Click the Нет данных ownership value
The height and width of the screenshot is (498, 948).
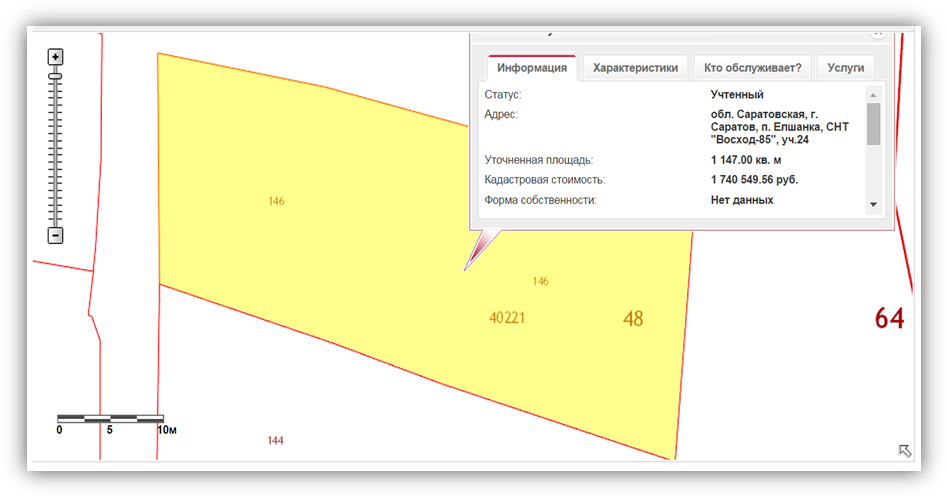[742, 200]
